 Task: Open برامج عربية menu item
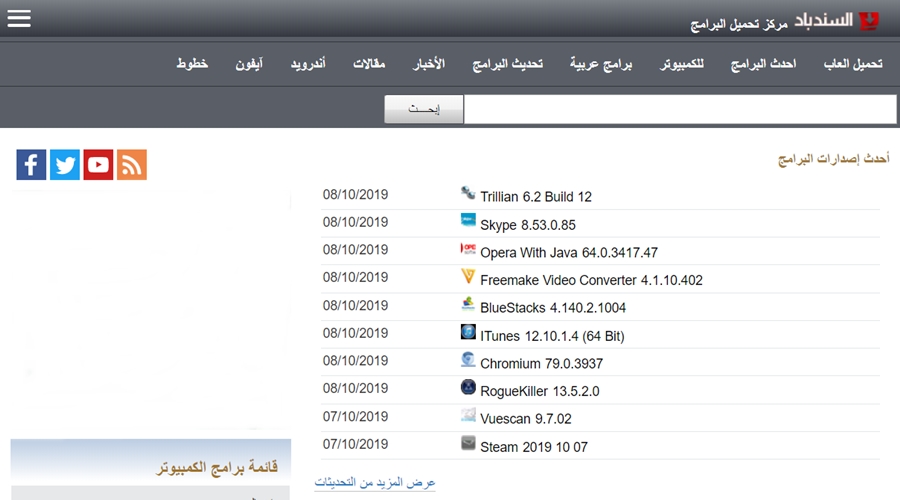pos(601,64)
